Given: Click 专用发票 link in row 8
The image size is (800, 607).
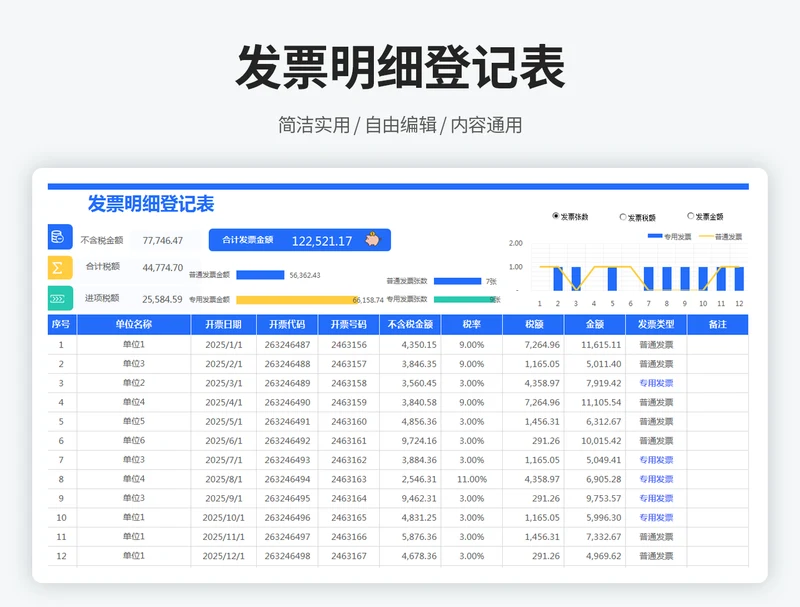Looking at the screenshot, I should tap(657, 479).
